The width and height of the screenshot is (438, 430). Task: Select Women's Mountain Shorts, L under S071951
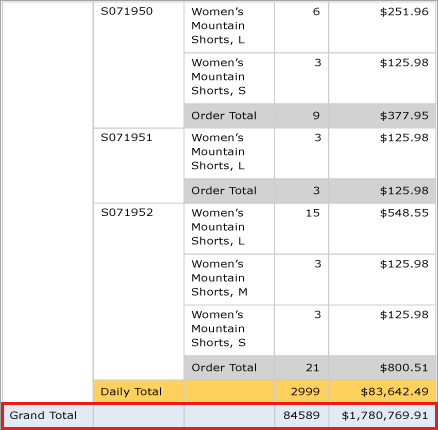(229, 153)
